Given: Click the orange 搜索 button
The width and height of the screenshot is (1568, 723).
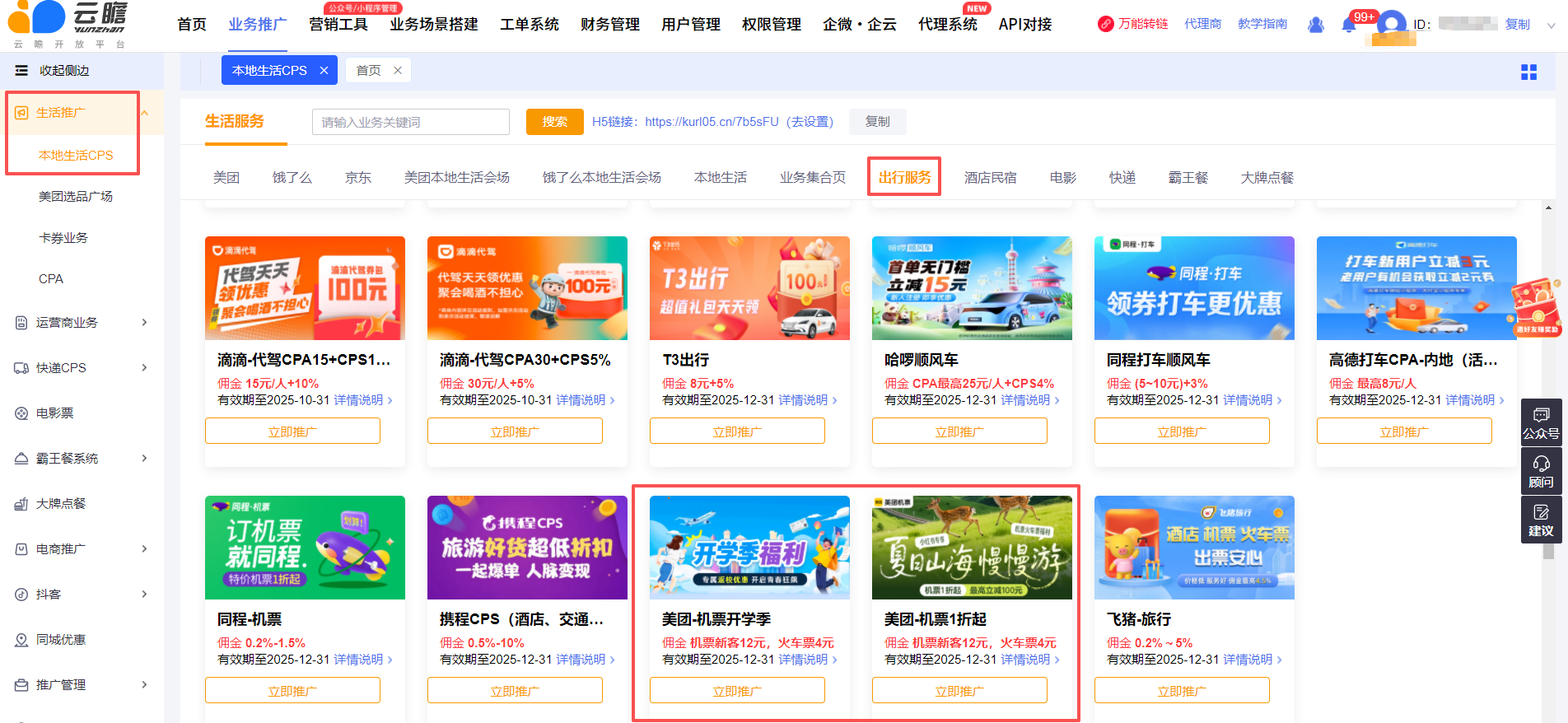Looking at the screenshot, I should click(554, 122).
